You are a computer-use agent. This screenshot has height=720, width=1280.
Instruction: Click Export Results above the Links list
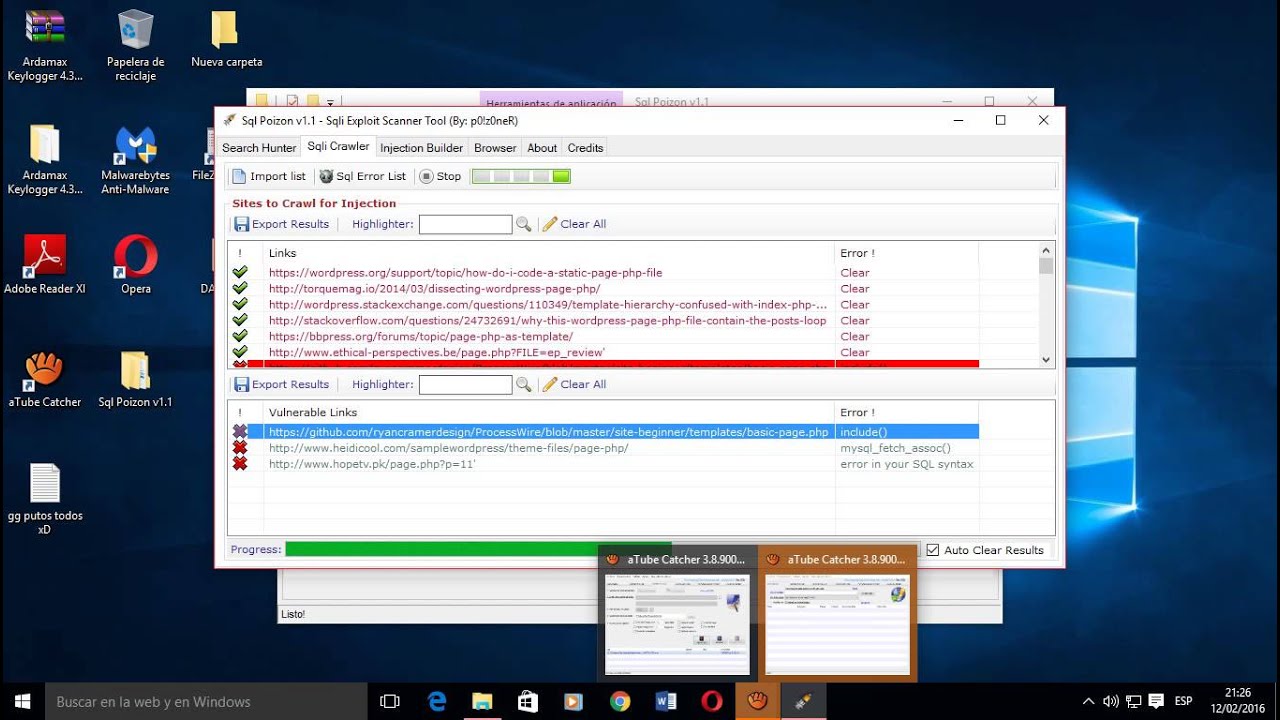(282, 224)
